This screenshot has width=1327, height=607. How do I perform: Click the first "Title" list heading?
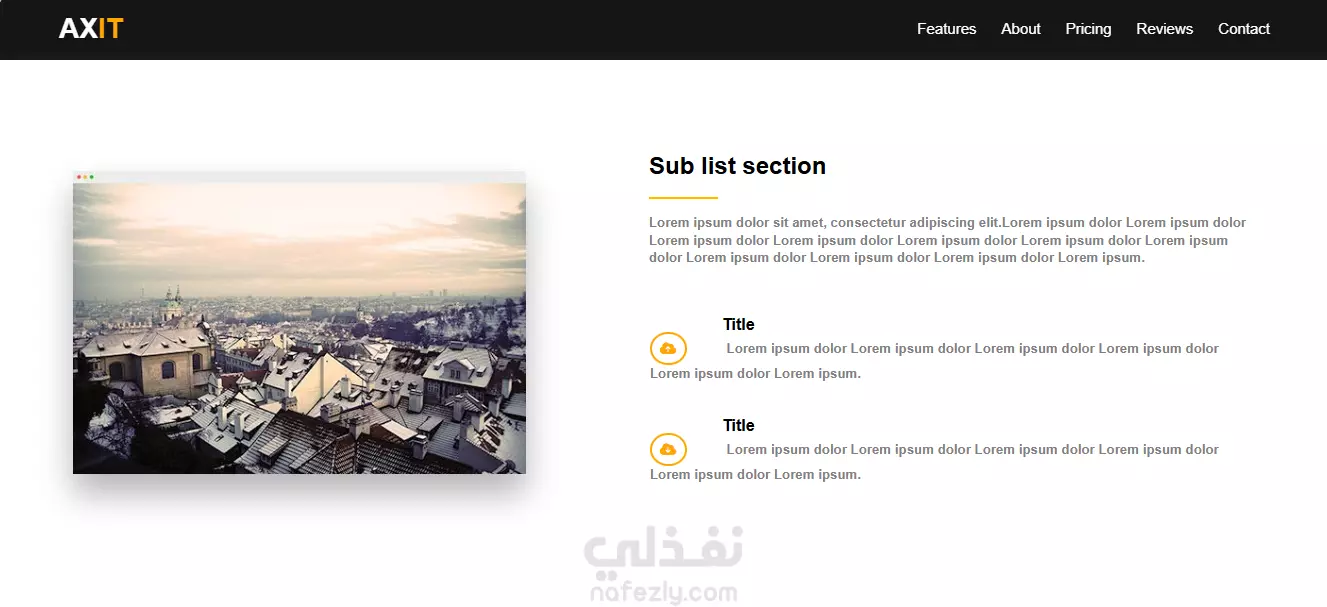tap(739, 324)
